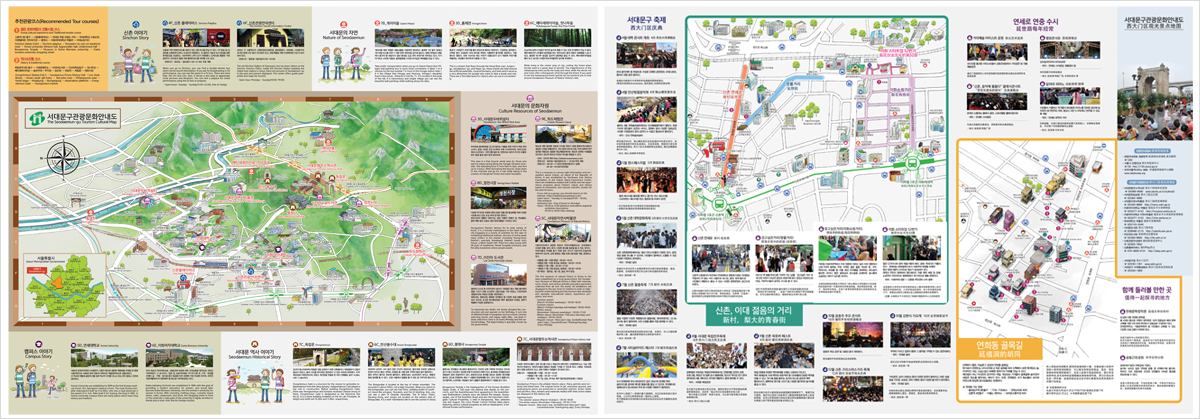Open the Bongwonsa Temple photo
This screenshot has width=1200, height=419.
coord(476,358)
